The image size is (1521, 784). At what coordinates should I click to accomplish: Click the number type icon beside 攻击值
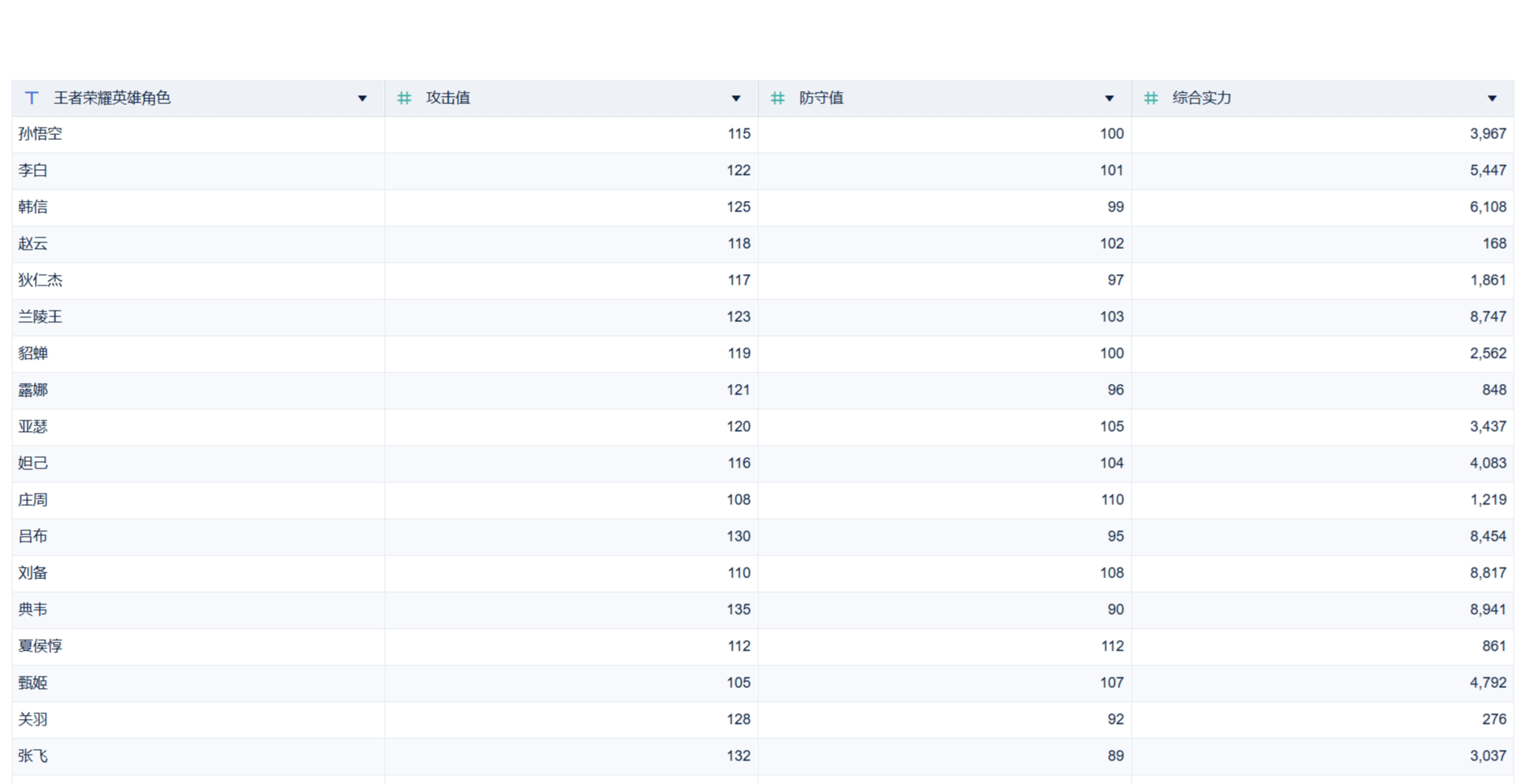[x=404, y=98]
